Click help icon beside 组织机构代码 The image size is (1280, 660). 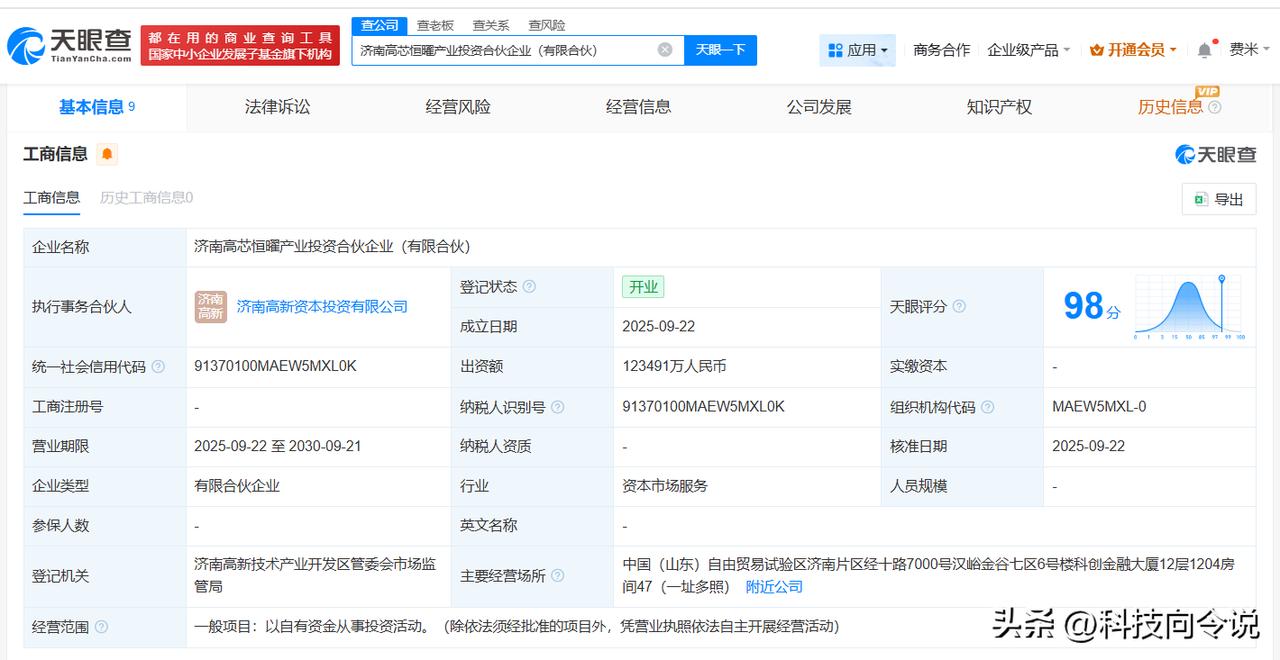987,407
